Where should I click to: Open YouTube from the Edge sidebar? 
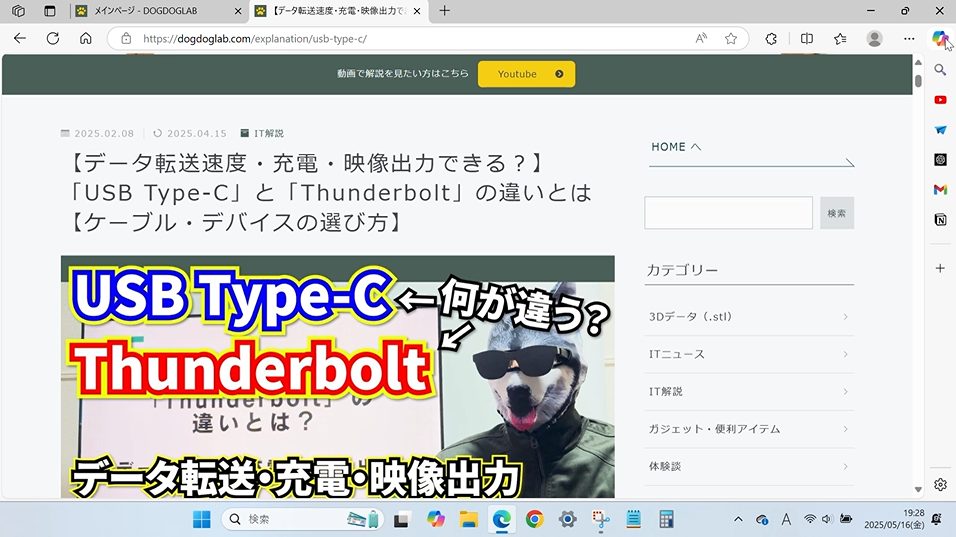tap(940, 99)
